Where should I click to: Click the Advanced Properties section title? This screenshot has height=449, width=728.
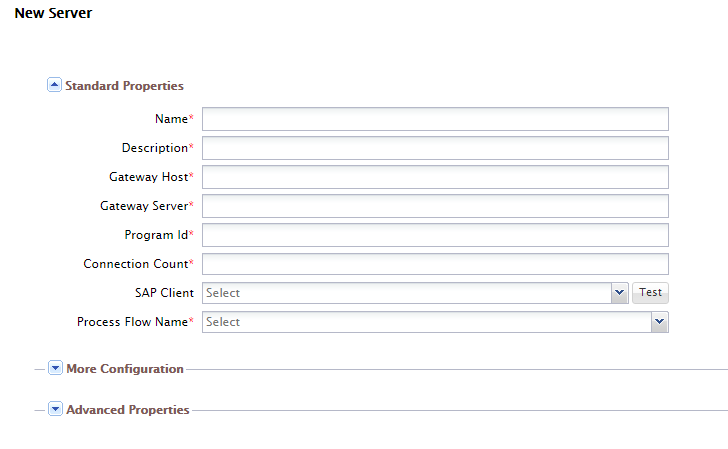127,410
